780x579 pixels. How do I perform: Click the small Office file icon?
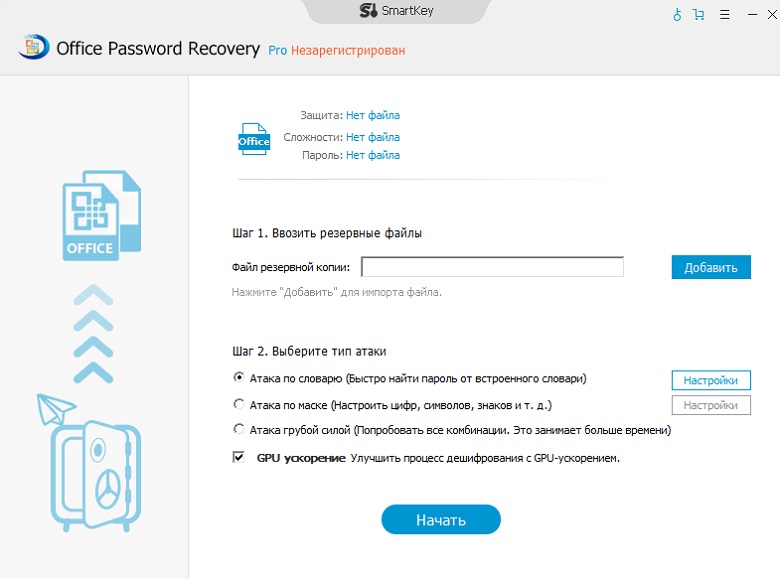tap(254, 140)
